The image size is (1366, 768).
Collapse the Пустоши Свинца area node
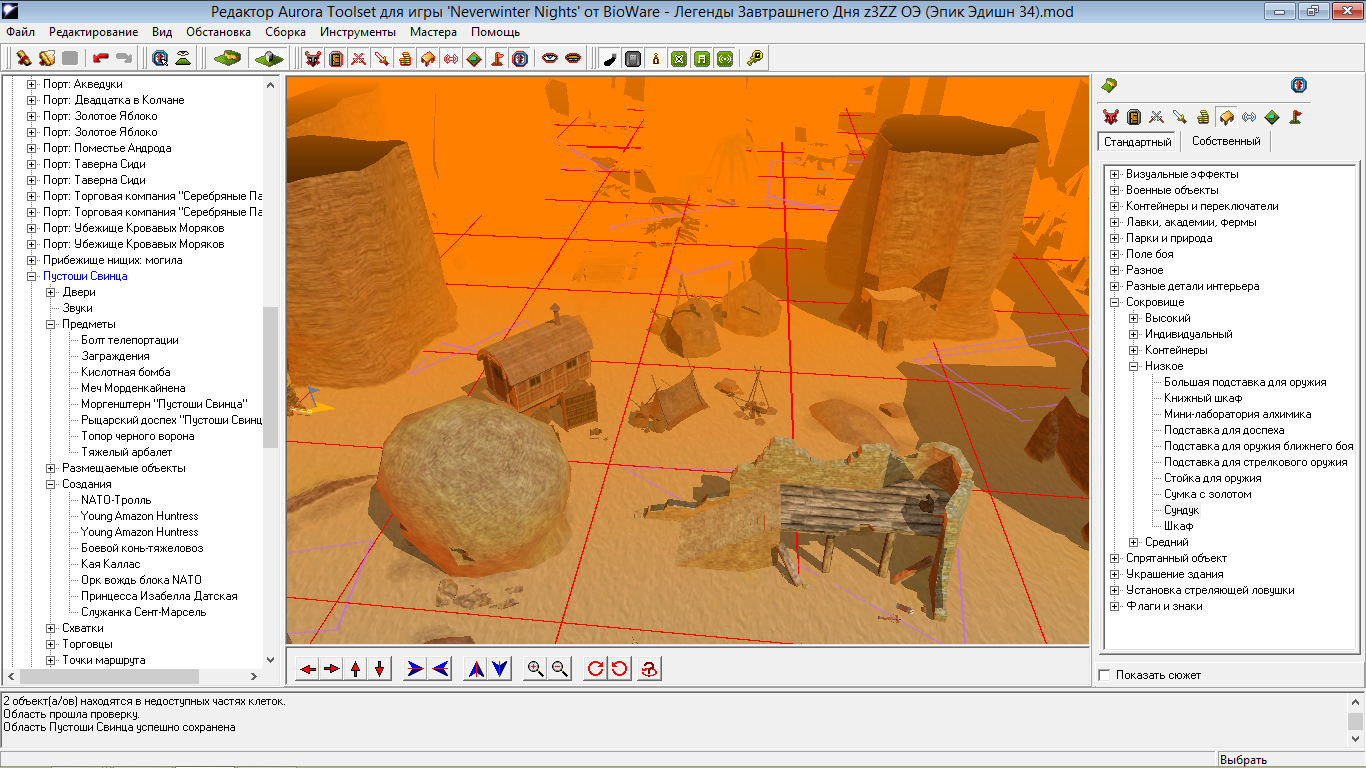32,276
